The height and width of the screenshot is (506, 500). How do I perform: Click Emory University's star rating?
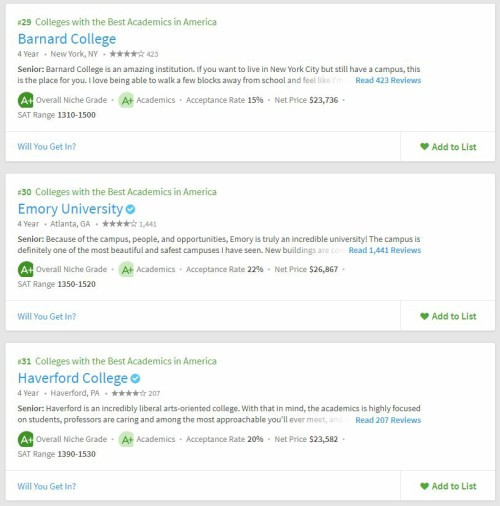[120, 224]
